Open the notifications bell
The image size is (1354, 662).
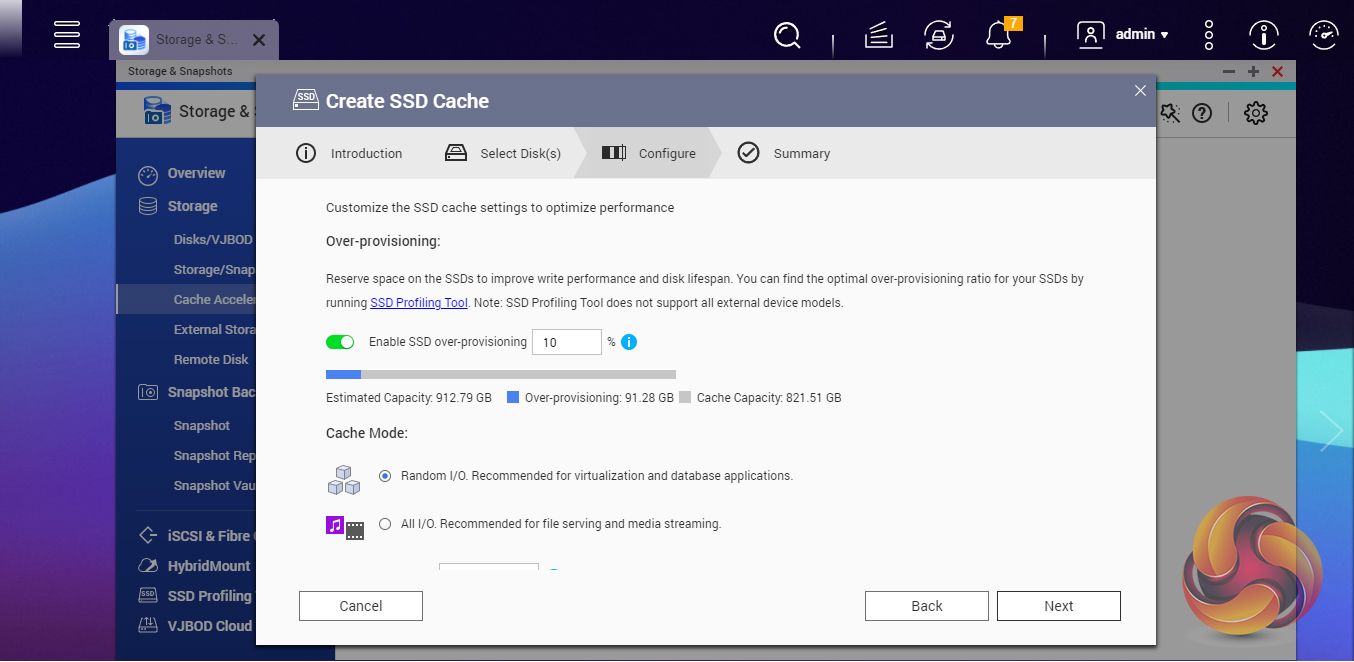tap(998, 35)
